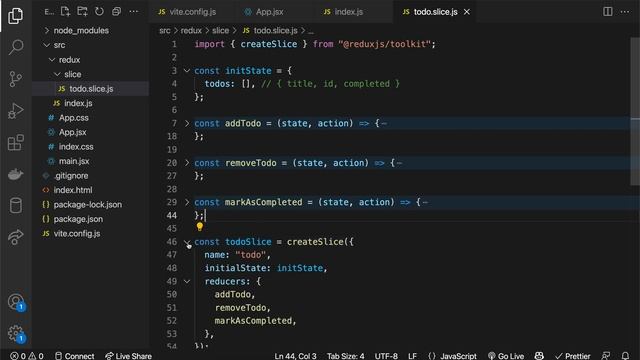Change Tab Size: 4 indentation setting
The width and height of the screenshot is (640, 360).
click(345, 356)
